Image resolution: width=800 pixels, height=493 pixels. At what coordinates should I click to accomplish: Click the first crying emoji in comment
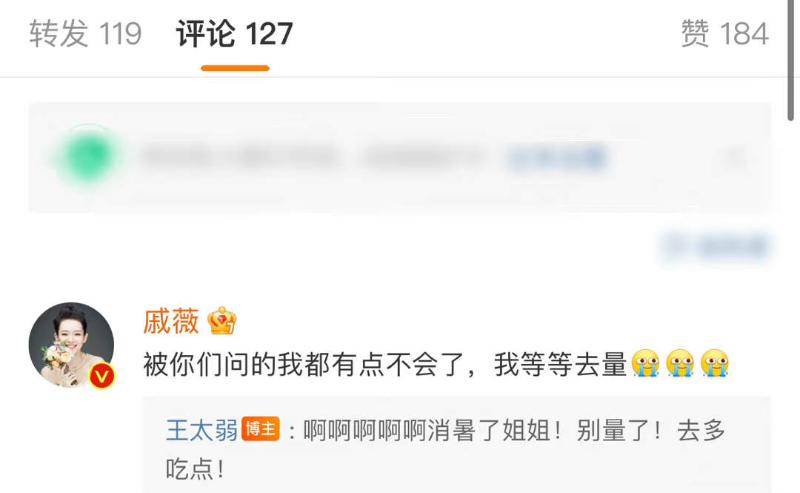click(645, 363)
